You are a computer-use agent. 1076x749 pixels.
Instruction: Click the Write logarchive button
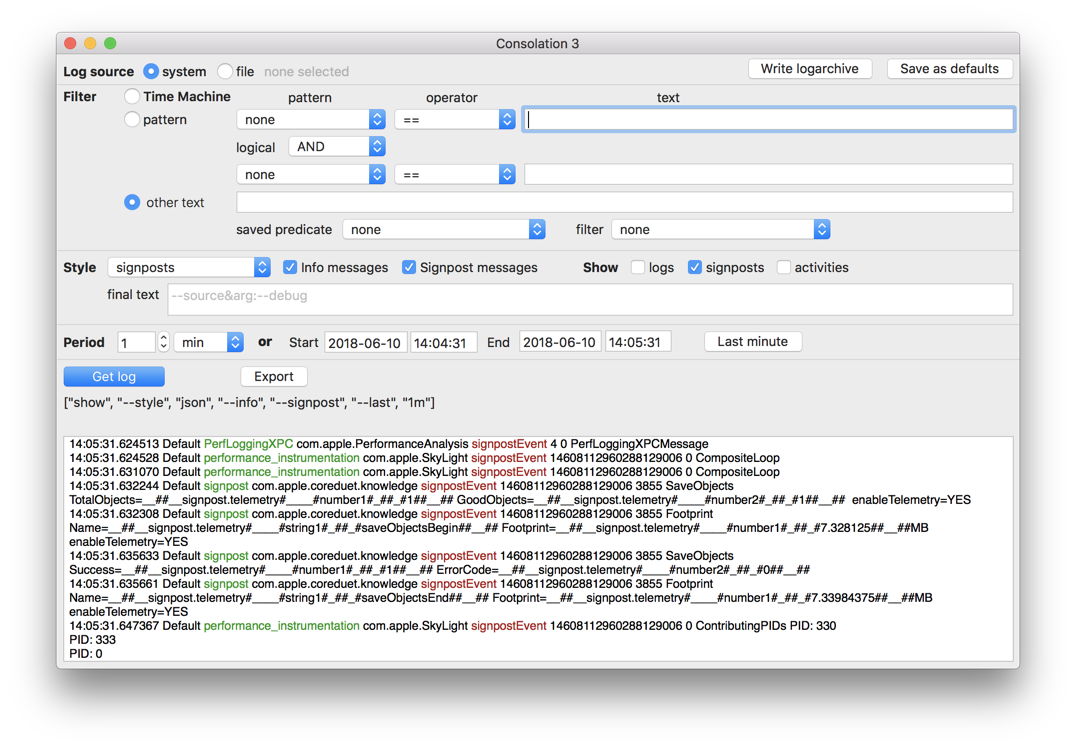809,69
